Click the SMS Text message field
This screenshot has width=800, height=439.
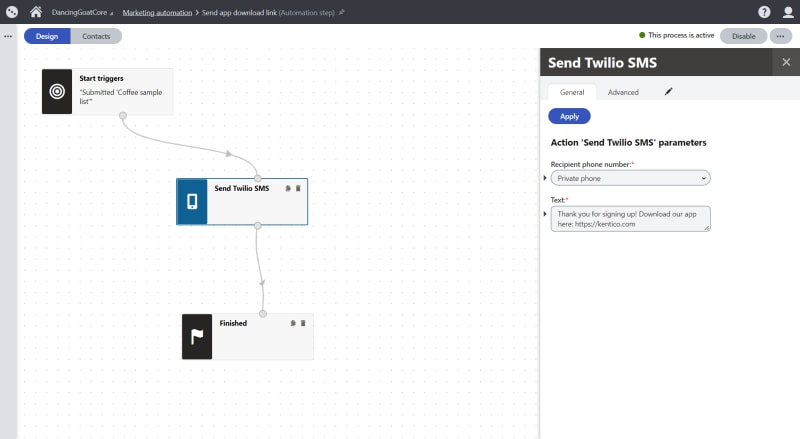click(x=630, y=219)
